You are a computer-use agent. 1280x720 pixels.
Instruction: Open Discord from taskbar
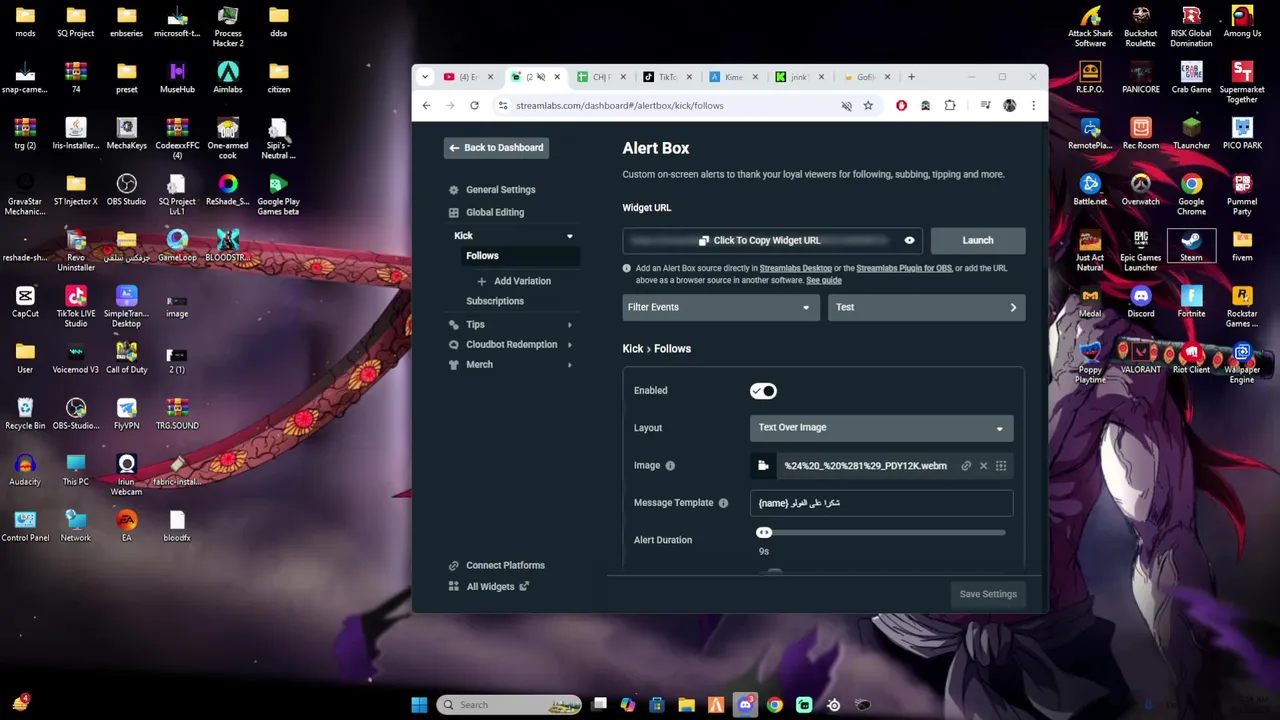(745, 705)
